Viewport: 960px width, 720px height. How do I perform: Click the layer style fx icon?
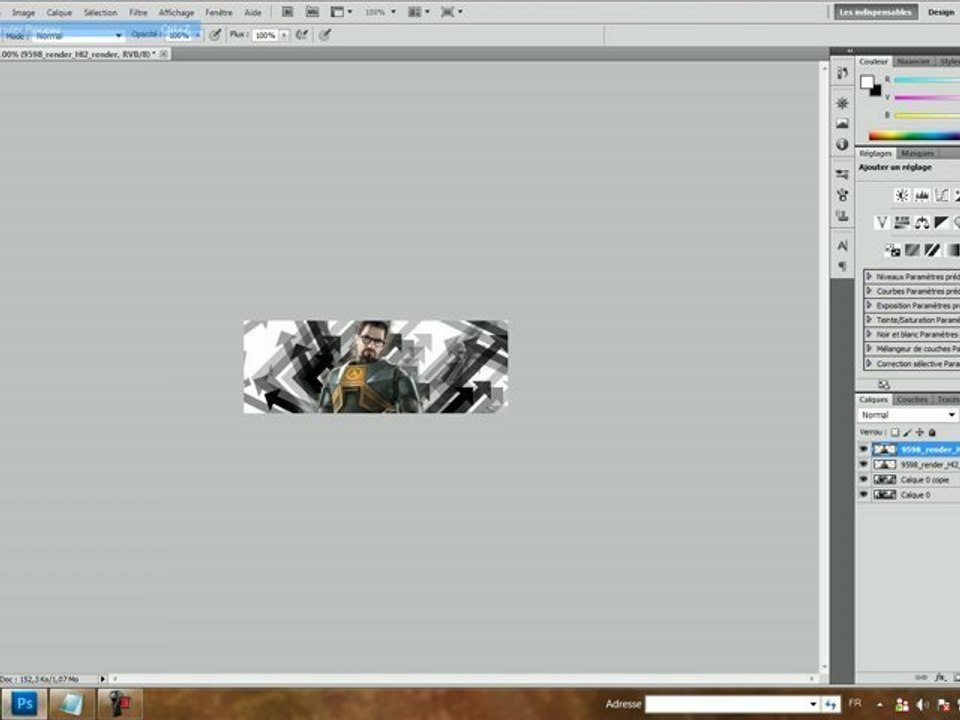940,677
